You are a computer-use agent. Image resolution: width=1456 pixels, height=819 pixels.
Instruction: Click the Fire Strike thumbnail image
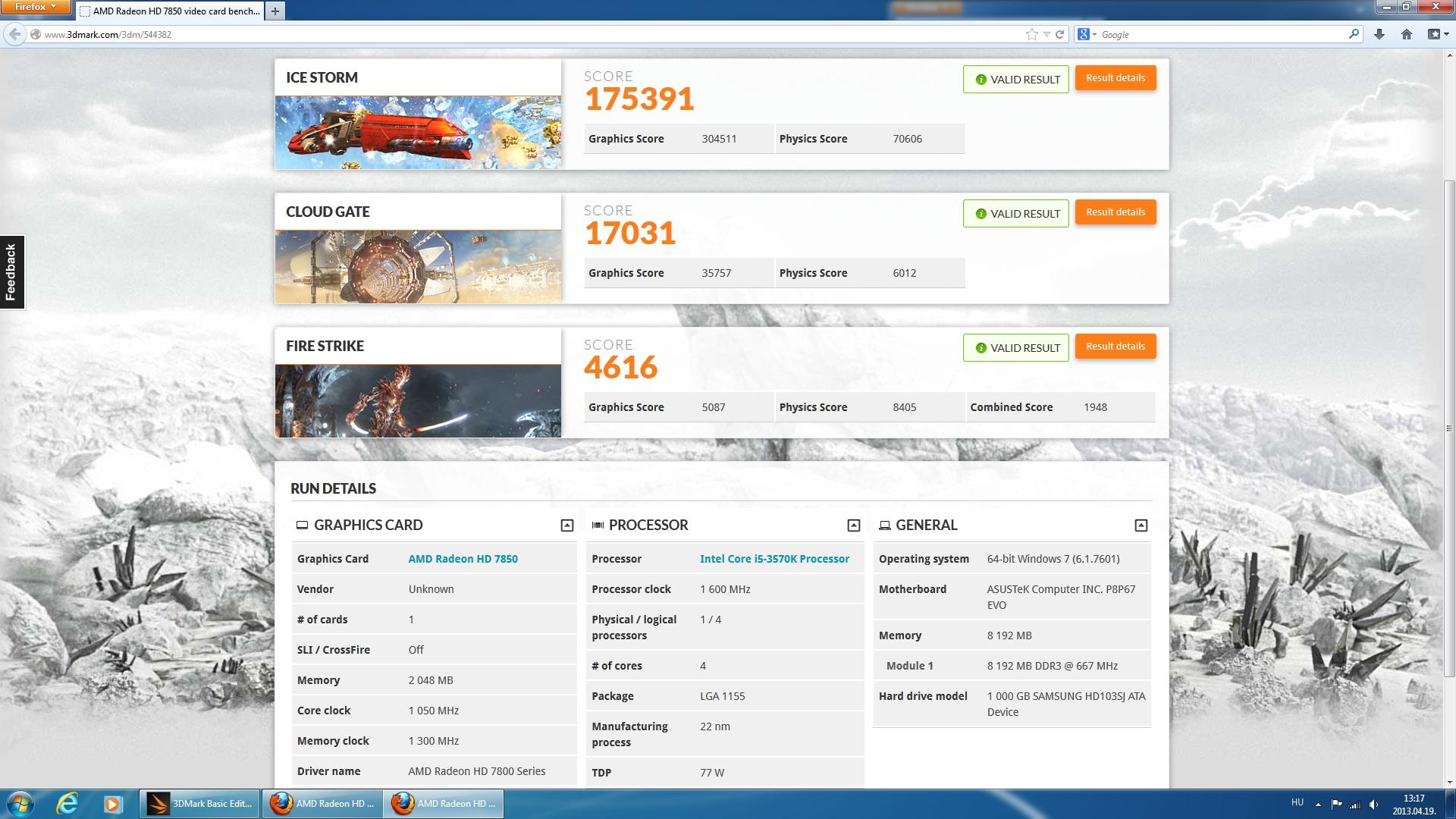pos(418,400)
